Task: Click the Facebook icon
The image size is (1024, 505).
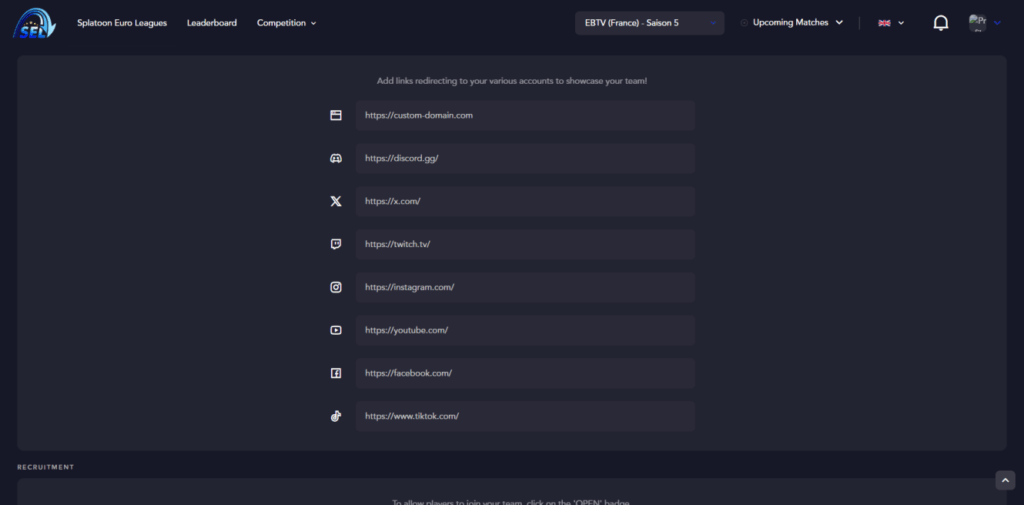Action: click(x=336, y=373)
